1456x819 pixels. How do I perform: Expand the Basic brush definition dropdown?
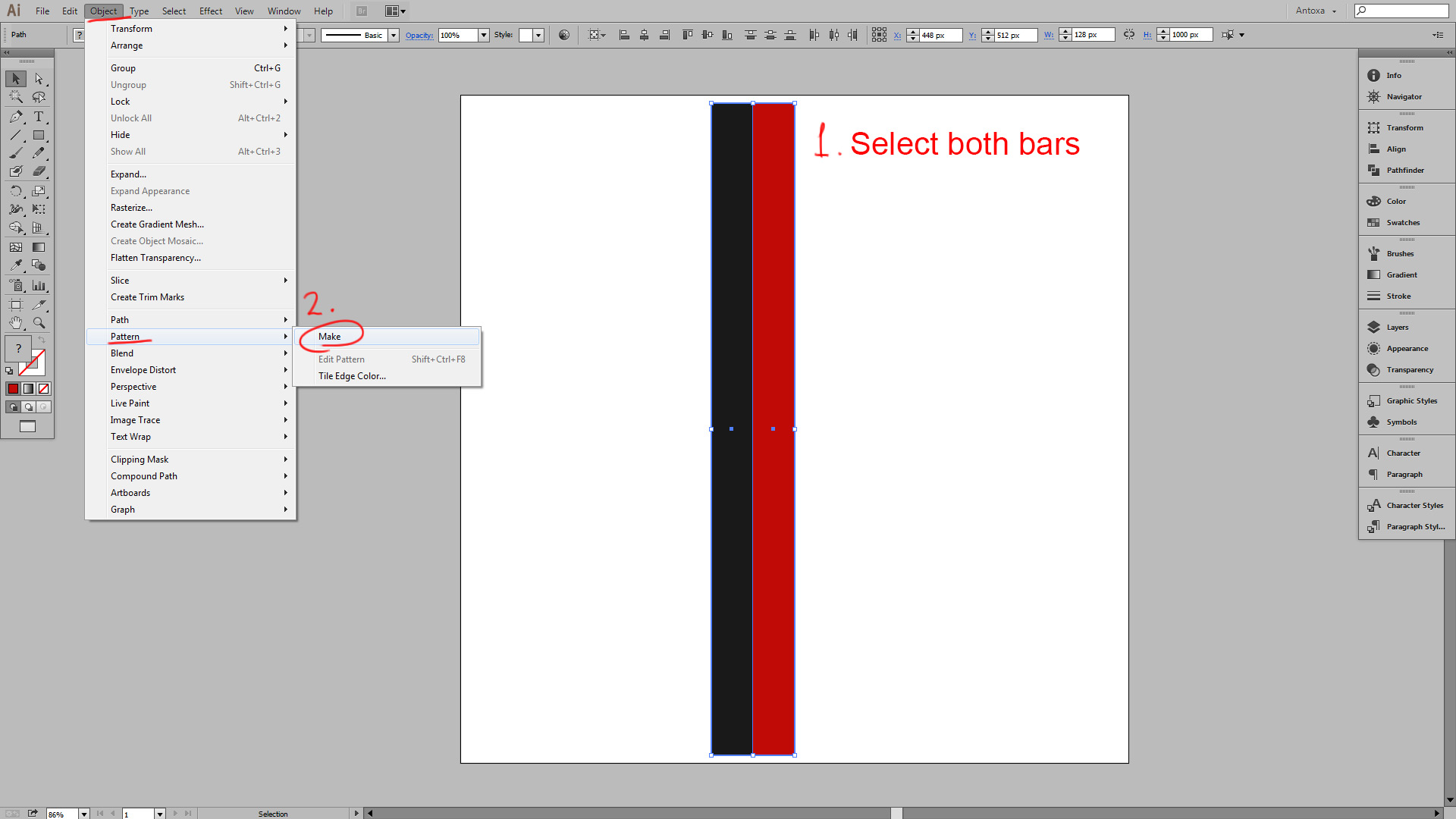click(394, 36)
